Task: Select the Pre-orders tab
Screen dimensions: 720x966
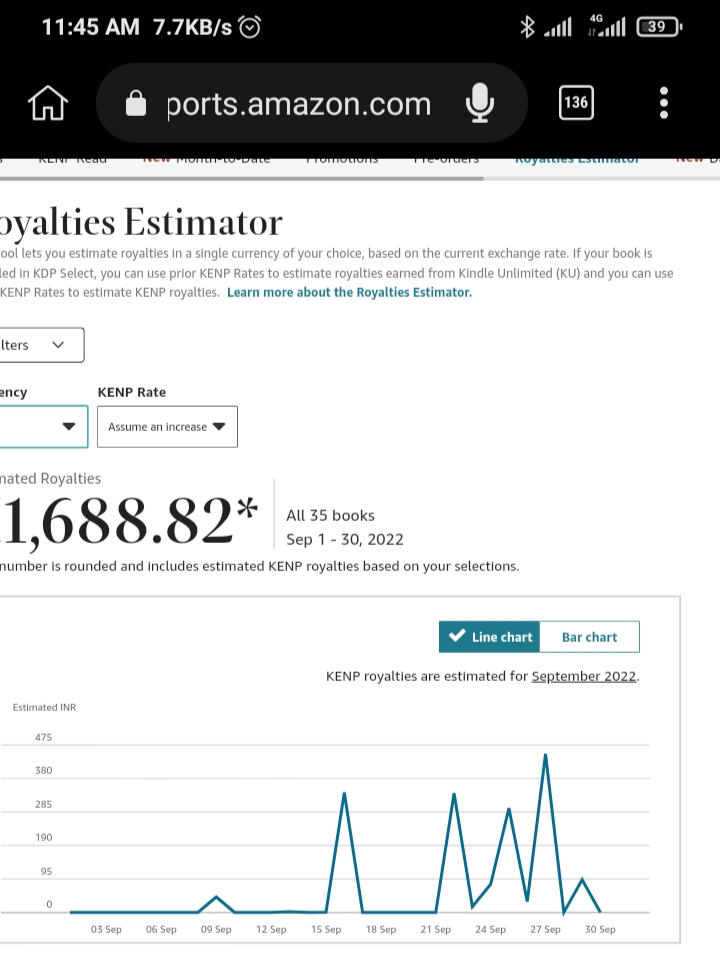Action: [446, 159]
